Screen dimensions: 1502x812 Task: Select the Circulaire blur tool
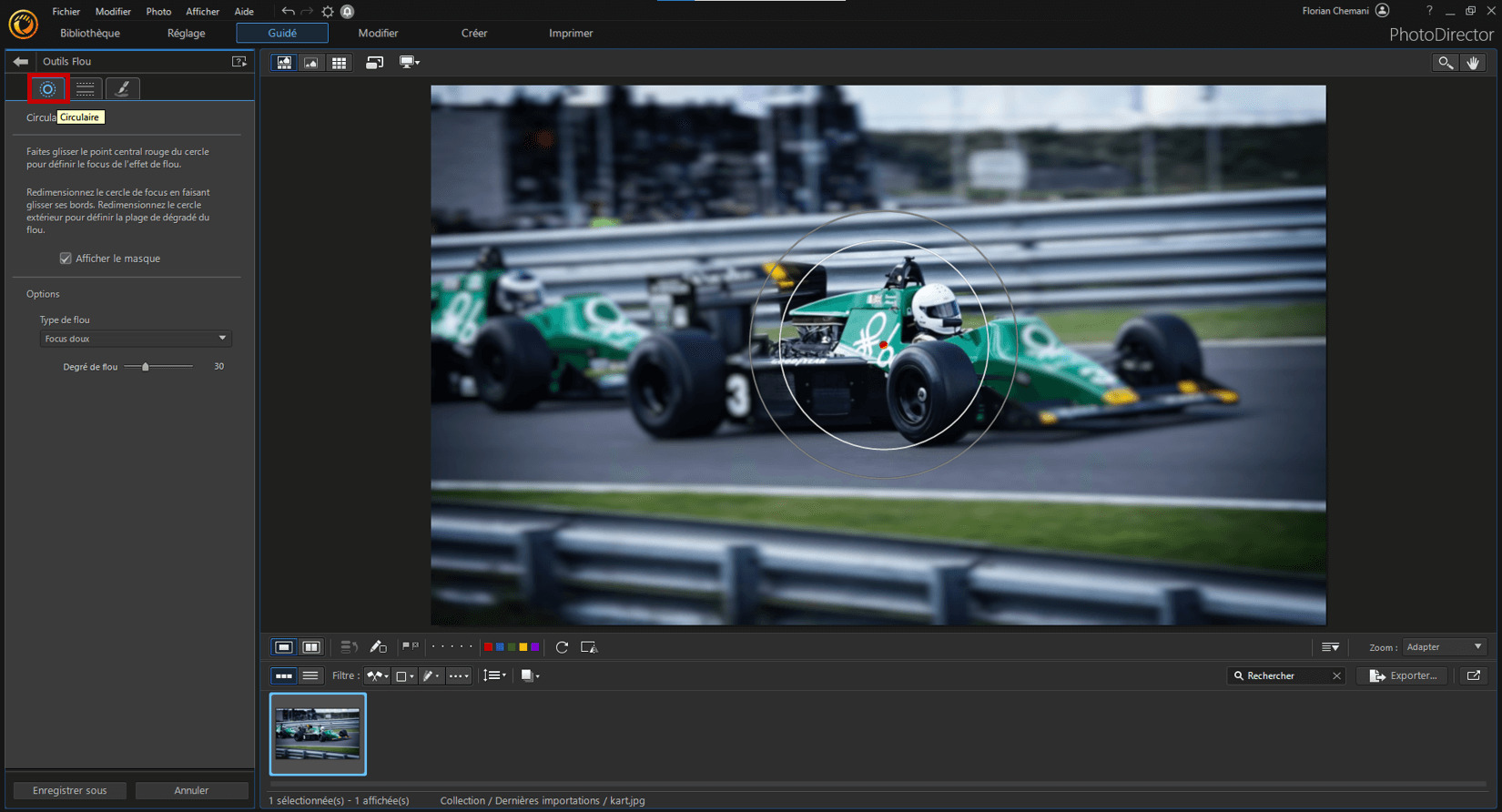click(47, 88)
